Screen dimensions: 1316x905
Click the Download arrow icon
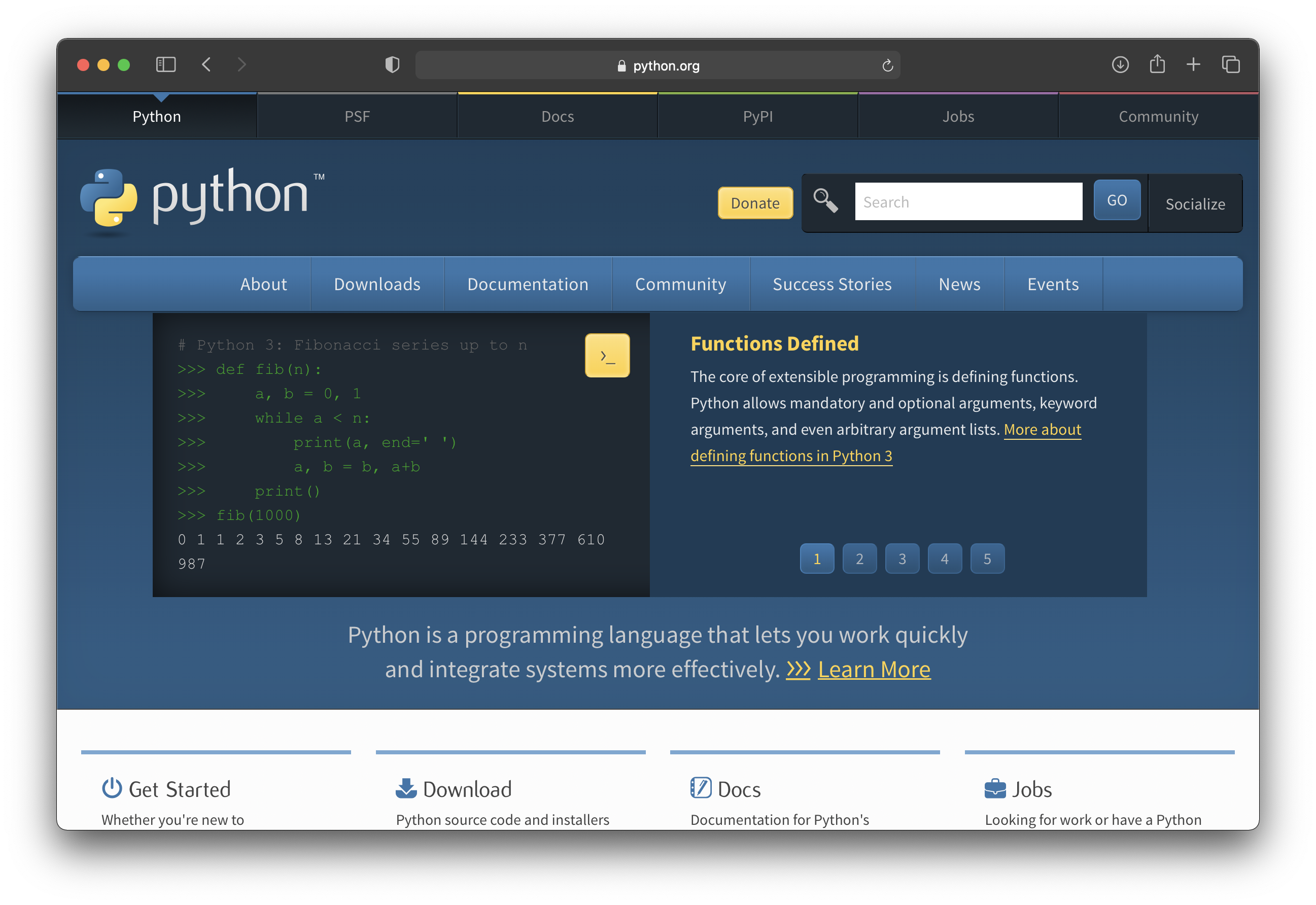[x=406, y=788]
